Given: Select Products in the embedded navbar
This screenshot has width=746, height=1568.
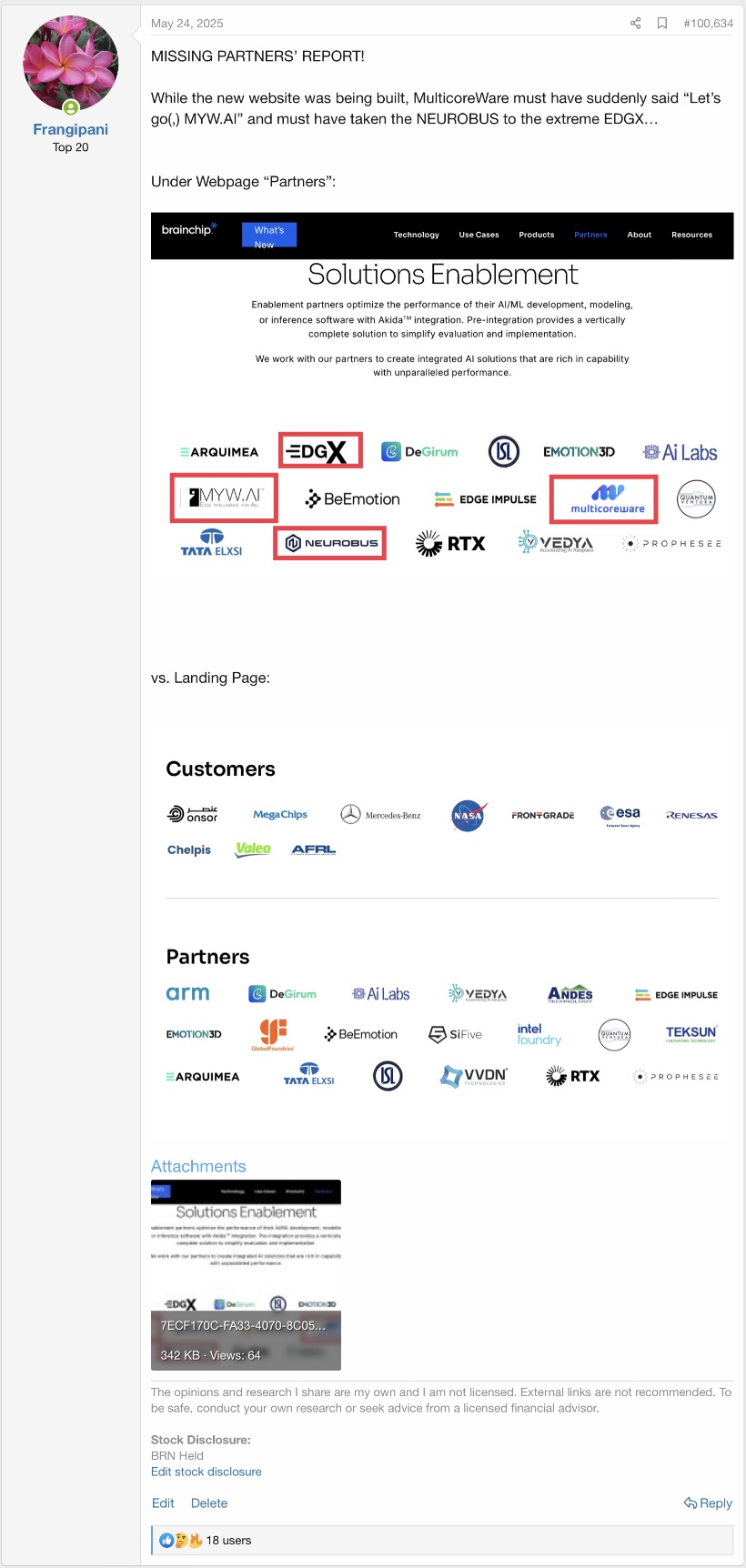Looking at the screenshot, I should pos(537,235).
